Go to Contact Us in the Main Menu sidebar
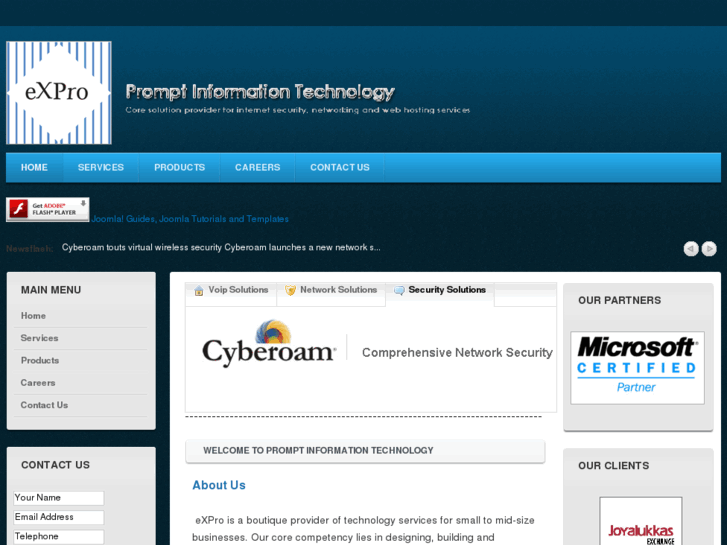This screenshot has height=545, width=727. (44, 405)
